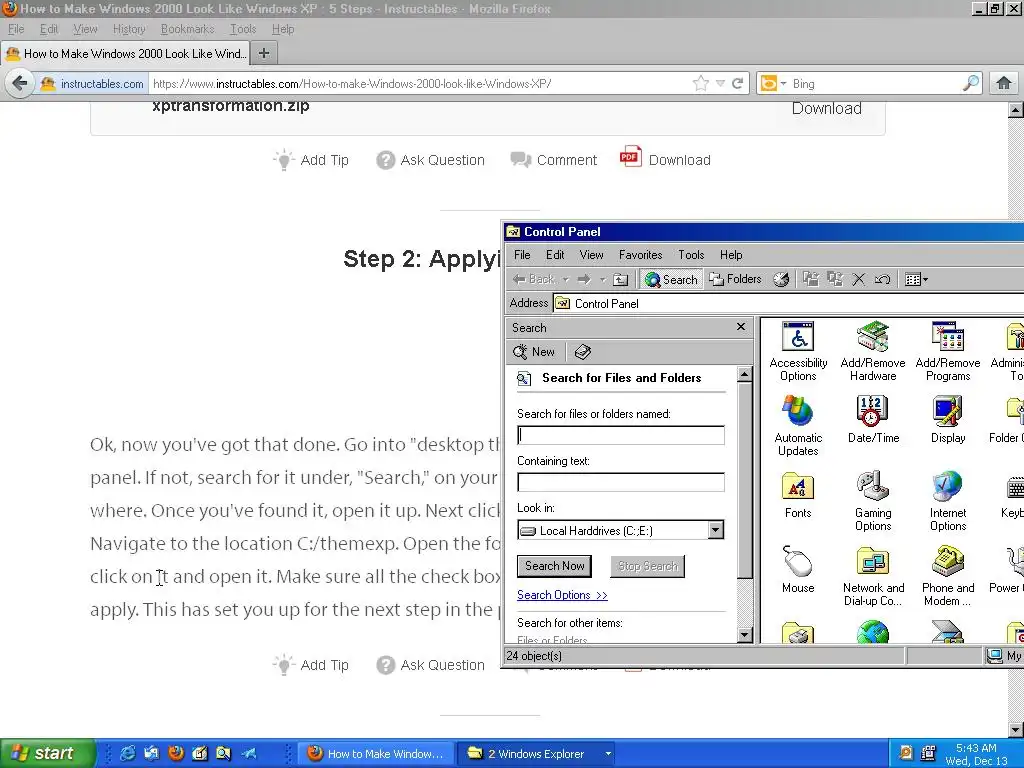The height and width of the screenshot is (768, 1024).
Task: Open Back button history dropdown arrow
Action: [566, 280]
